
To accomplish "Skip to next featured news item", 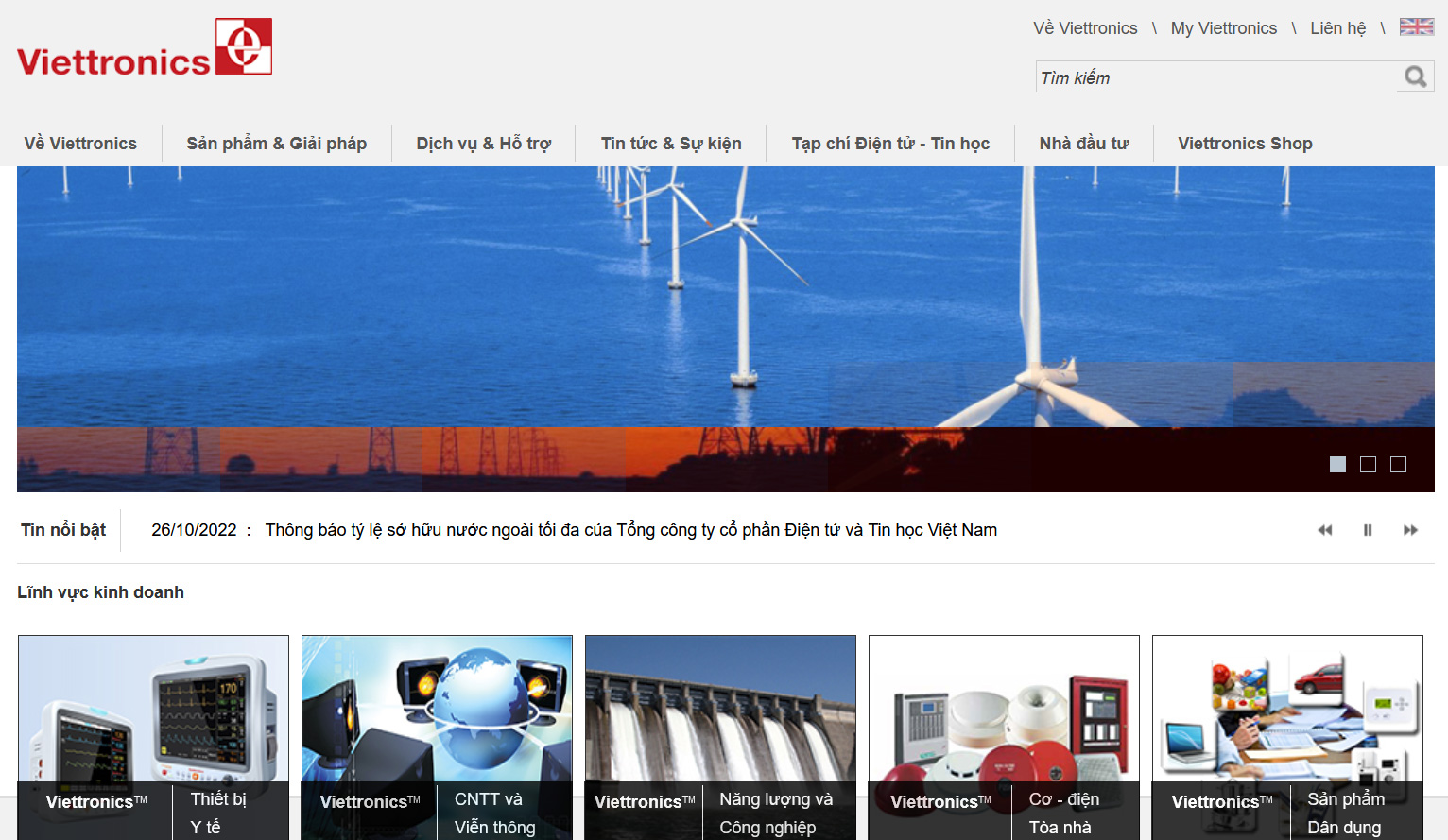I will (x=1410, y=530).
